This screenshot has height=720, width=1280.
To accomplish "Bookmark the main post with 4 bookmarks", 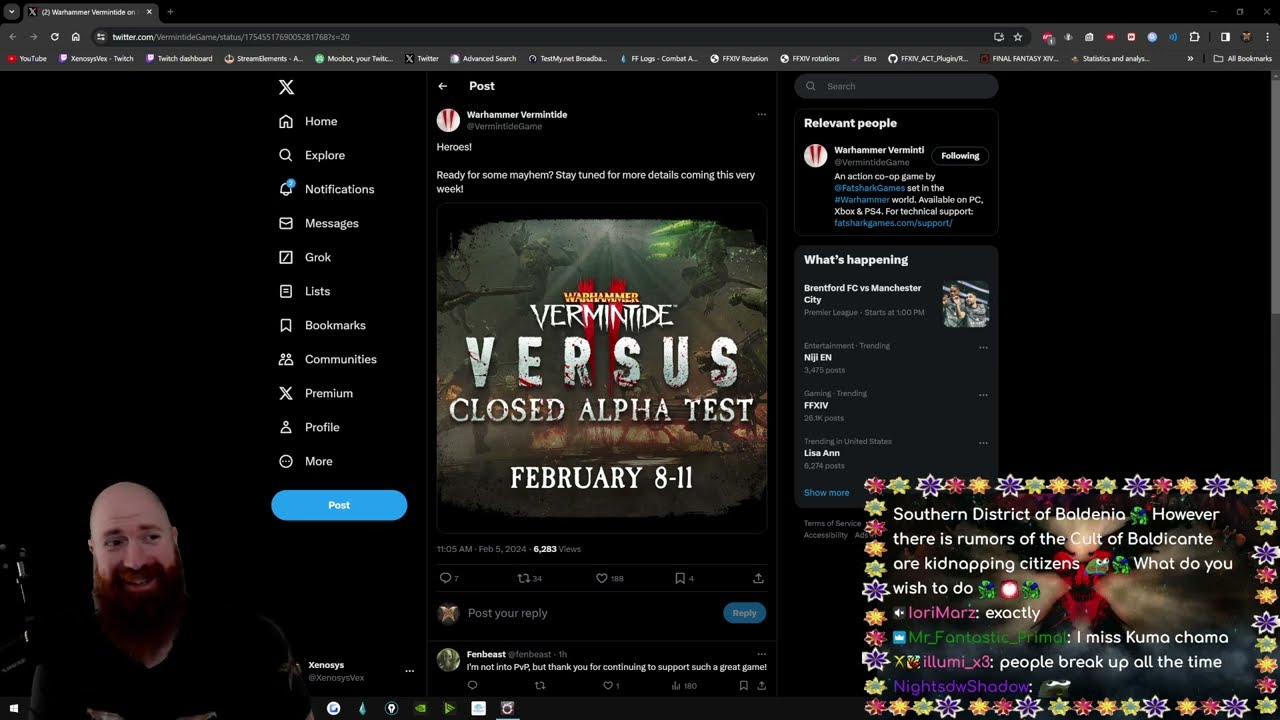I will (x=684, y=578).
